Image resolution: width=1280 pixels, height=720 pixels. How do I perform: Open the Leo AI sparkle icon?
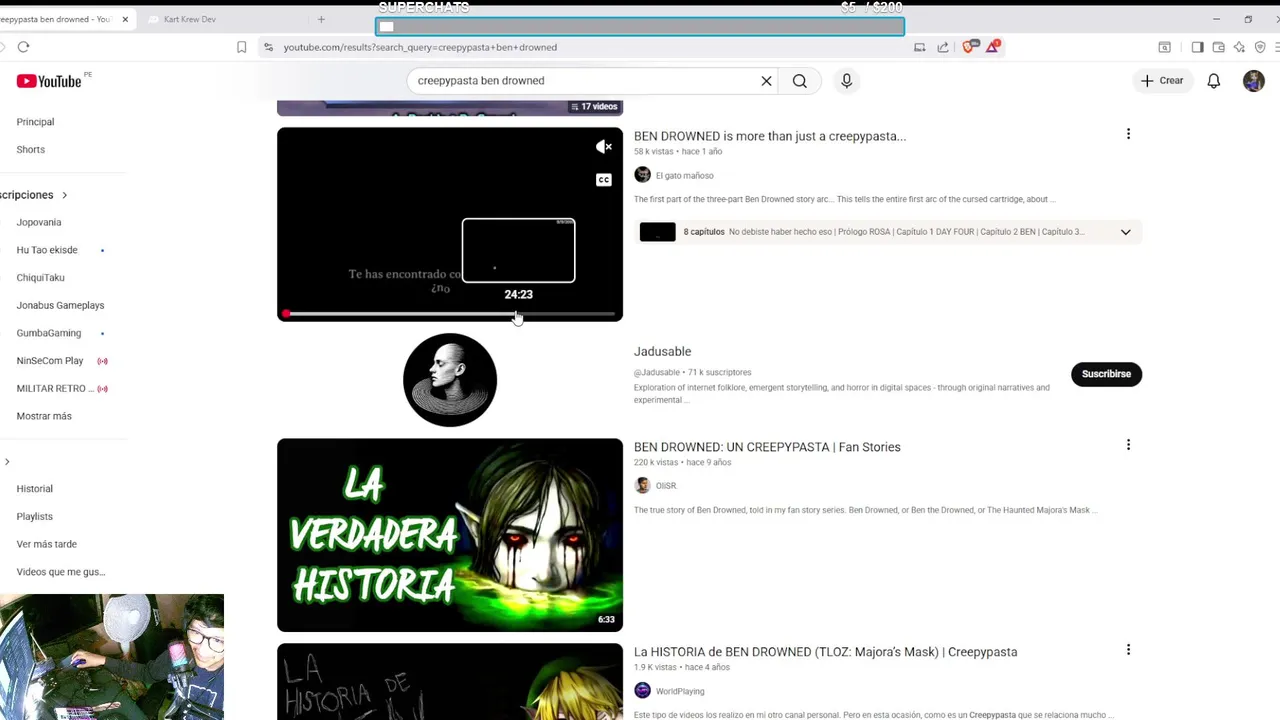pyautogui.click(x=1239, y=47)
